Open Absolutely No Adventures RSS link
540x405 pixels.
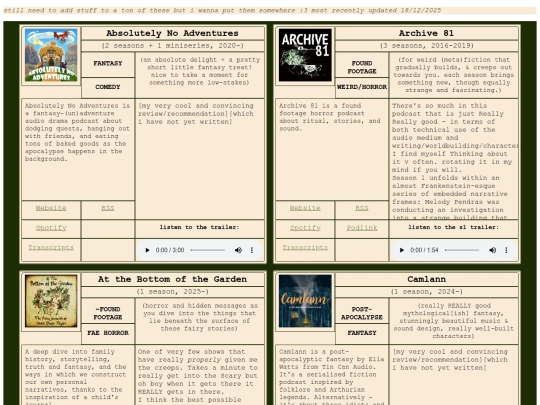pyautogui.click(x=108, y=208)
